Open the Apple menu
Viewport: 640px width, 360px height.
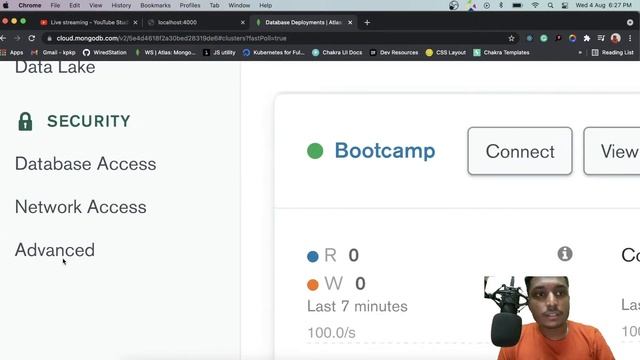click(6, 5)
